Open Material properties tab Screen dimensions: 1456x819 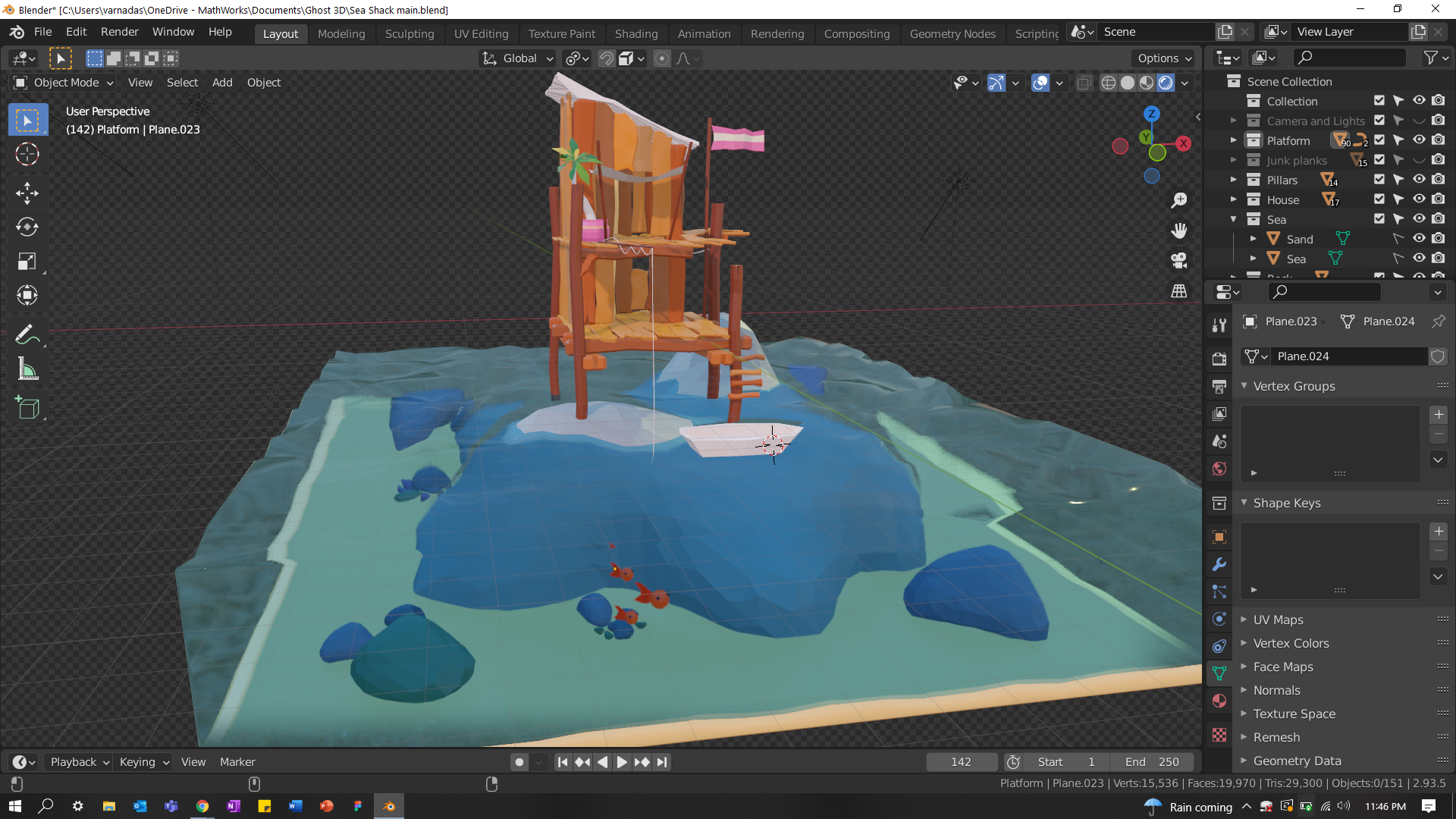(1219, 701)
